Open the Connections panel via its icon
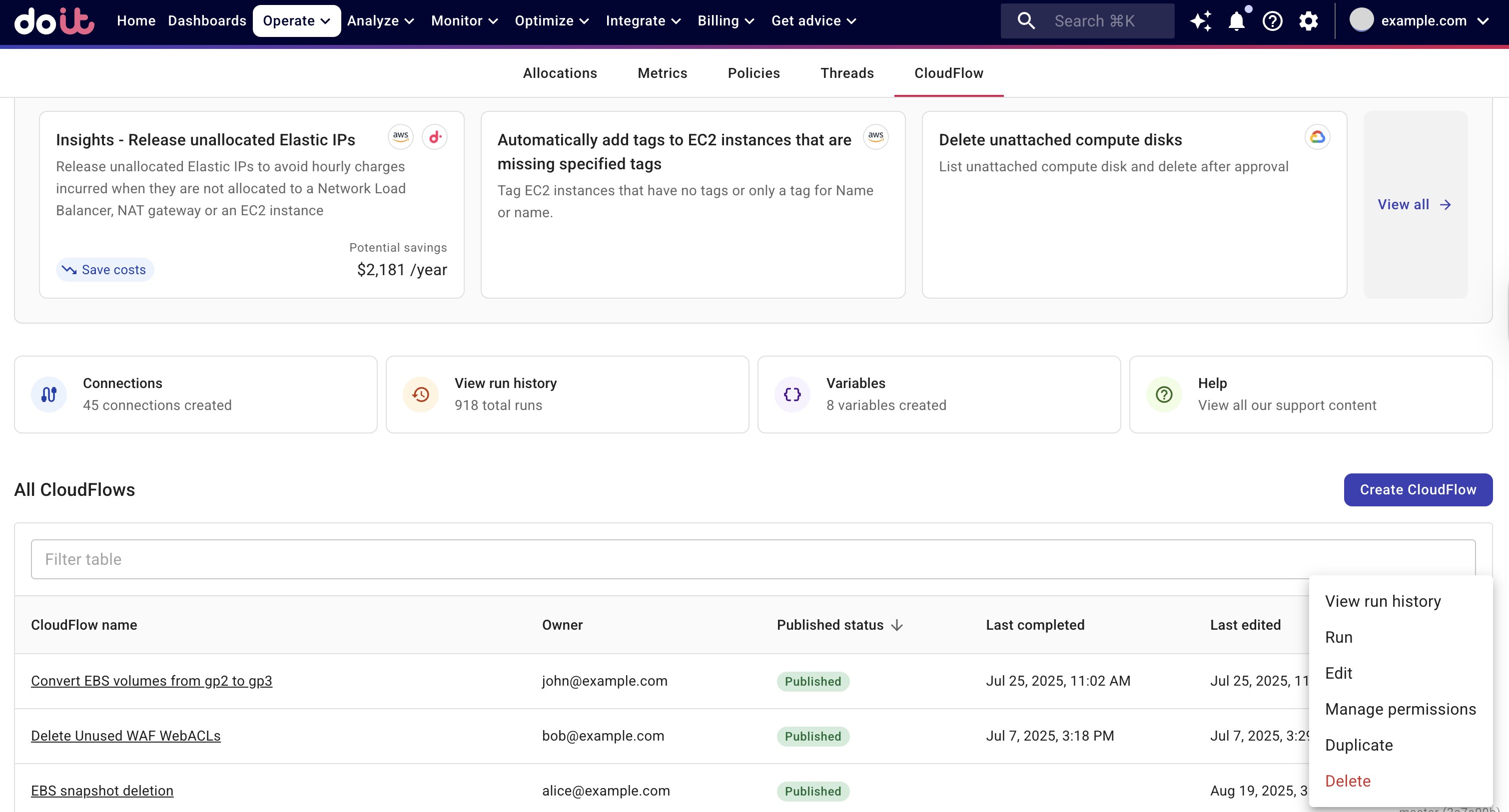The image size is (1509, 812). [49, 394]
